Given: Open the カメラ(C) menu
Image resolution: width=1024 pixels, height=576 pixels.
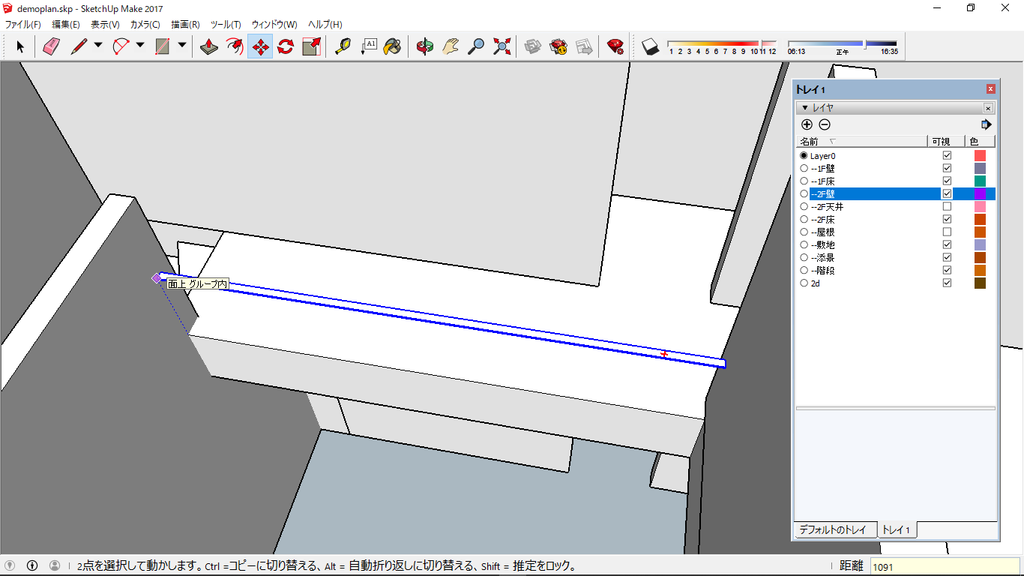Looking at the screenshot, I should 145,24.
